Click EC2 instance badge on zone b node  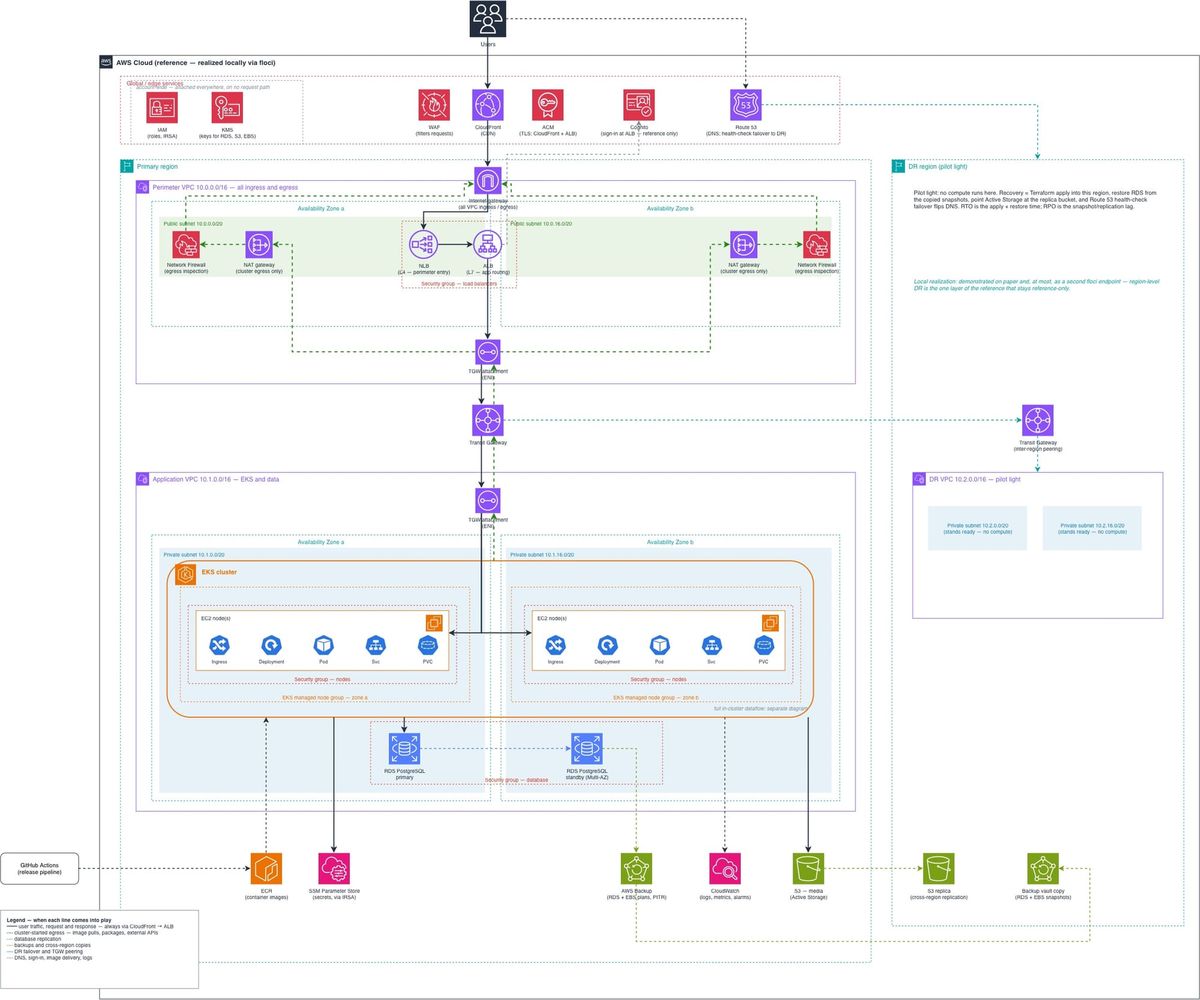[770, 623]
